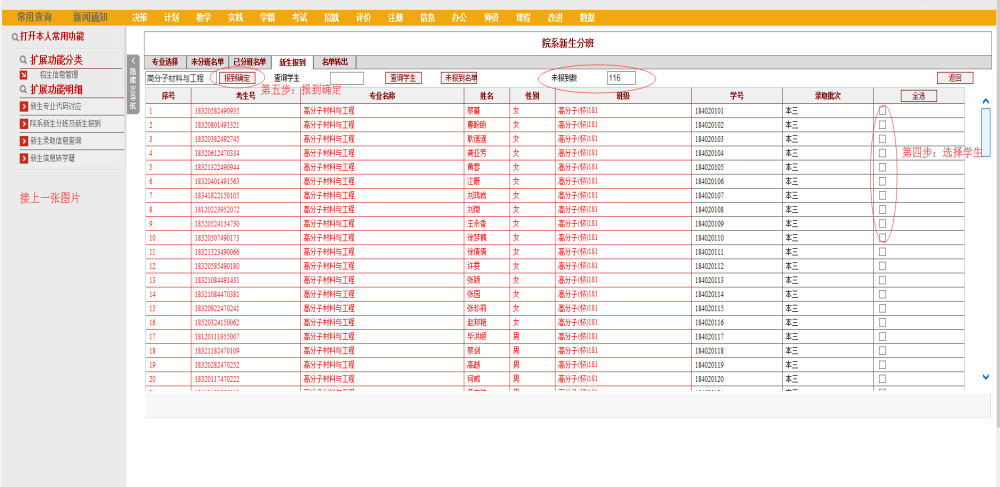This screenshot has height=487, width=1000.
Task: Click the arrow icon beside 新生专业代码对应
Action: pyautogui.click(x=24, y=105)
